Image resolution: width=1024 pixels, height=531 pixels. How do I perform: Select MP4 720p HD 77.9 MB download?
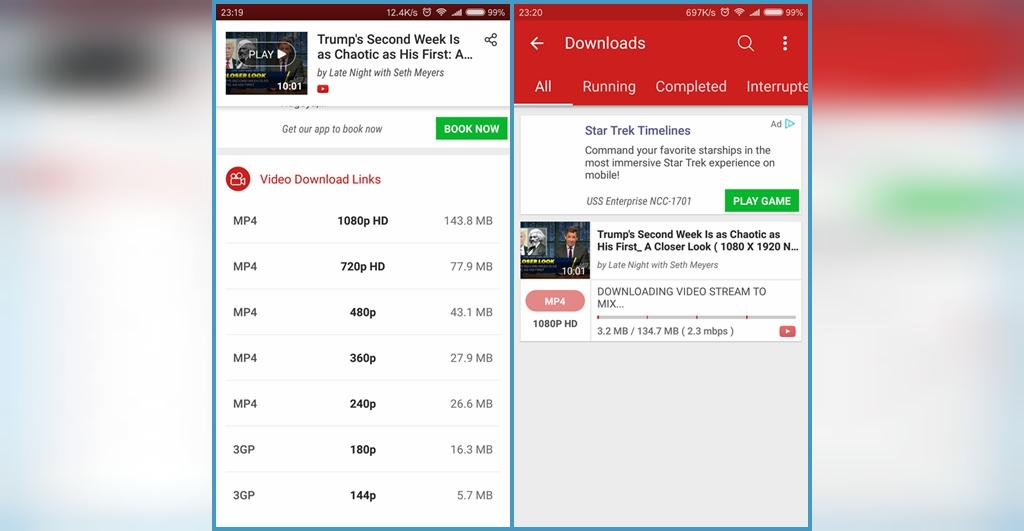coord(362,266)
